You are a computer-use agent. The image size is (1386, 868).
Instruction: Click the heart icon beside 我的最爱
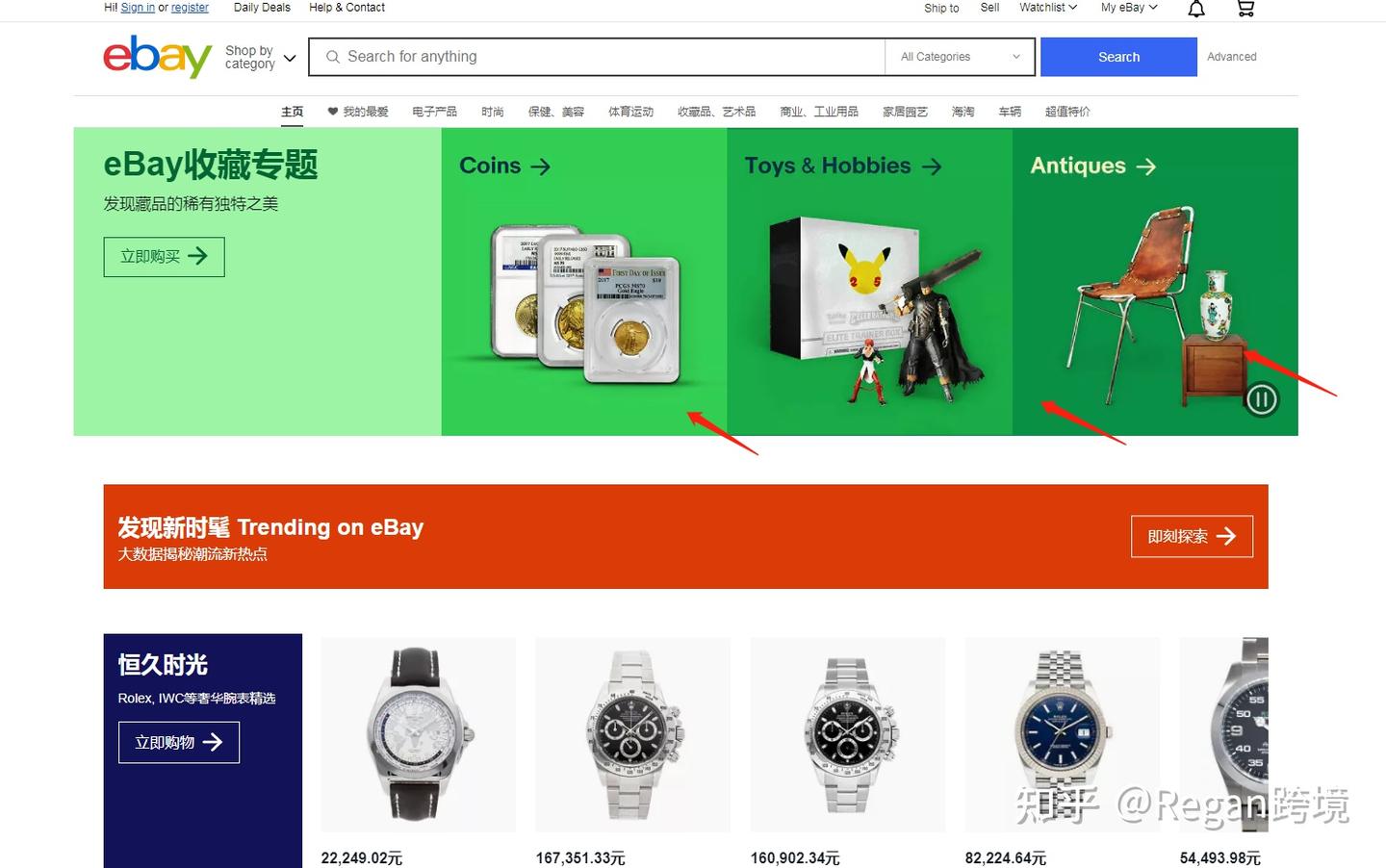coord(332,112)
